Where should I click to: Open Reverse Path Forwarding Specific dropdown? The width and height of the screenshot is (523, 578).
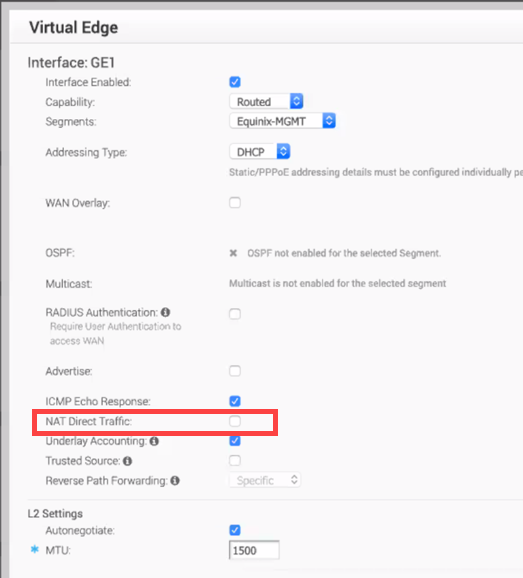click(265, 480)
